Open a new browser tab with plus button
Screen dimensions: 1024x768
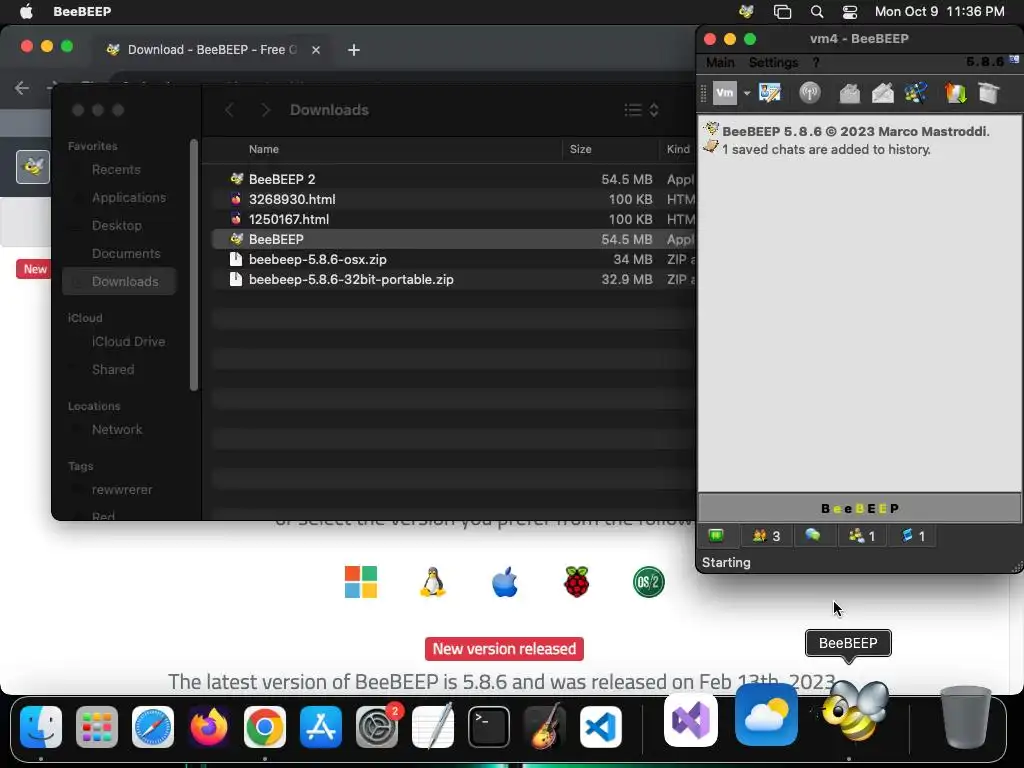pos(354,50)
